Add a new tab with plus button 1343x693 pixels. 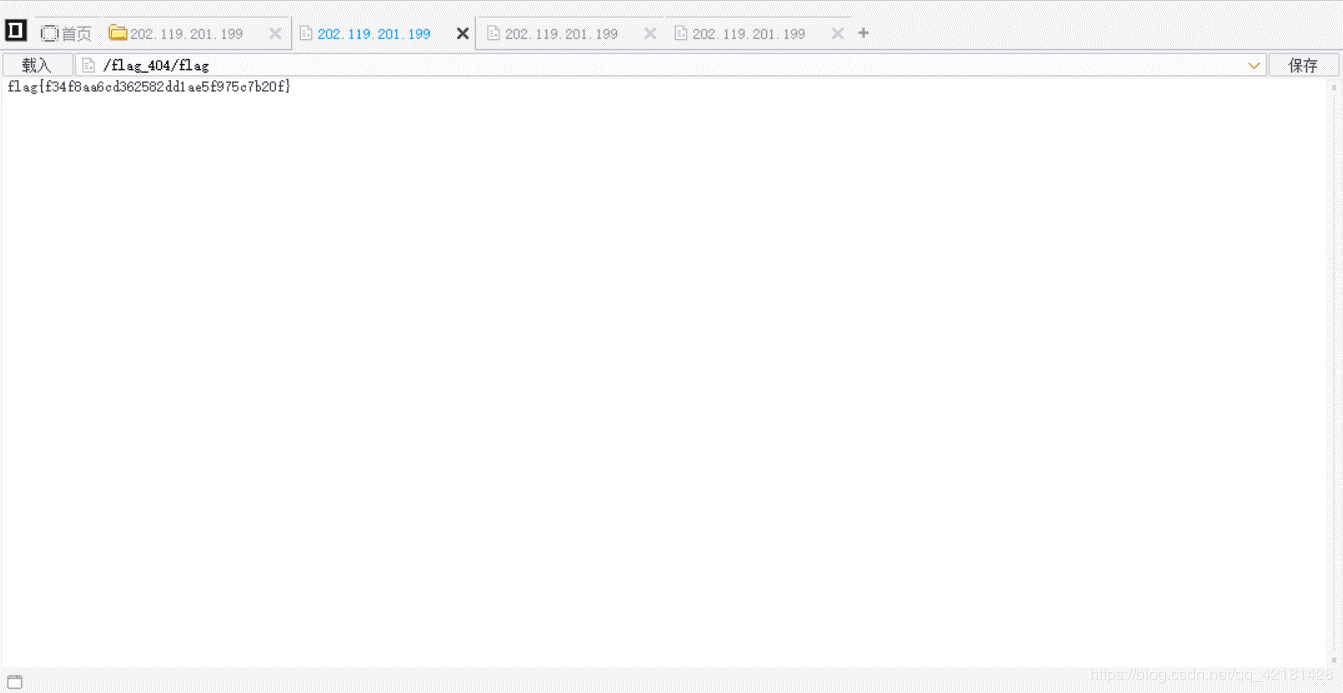click(x=864, y=33)
